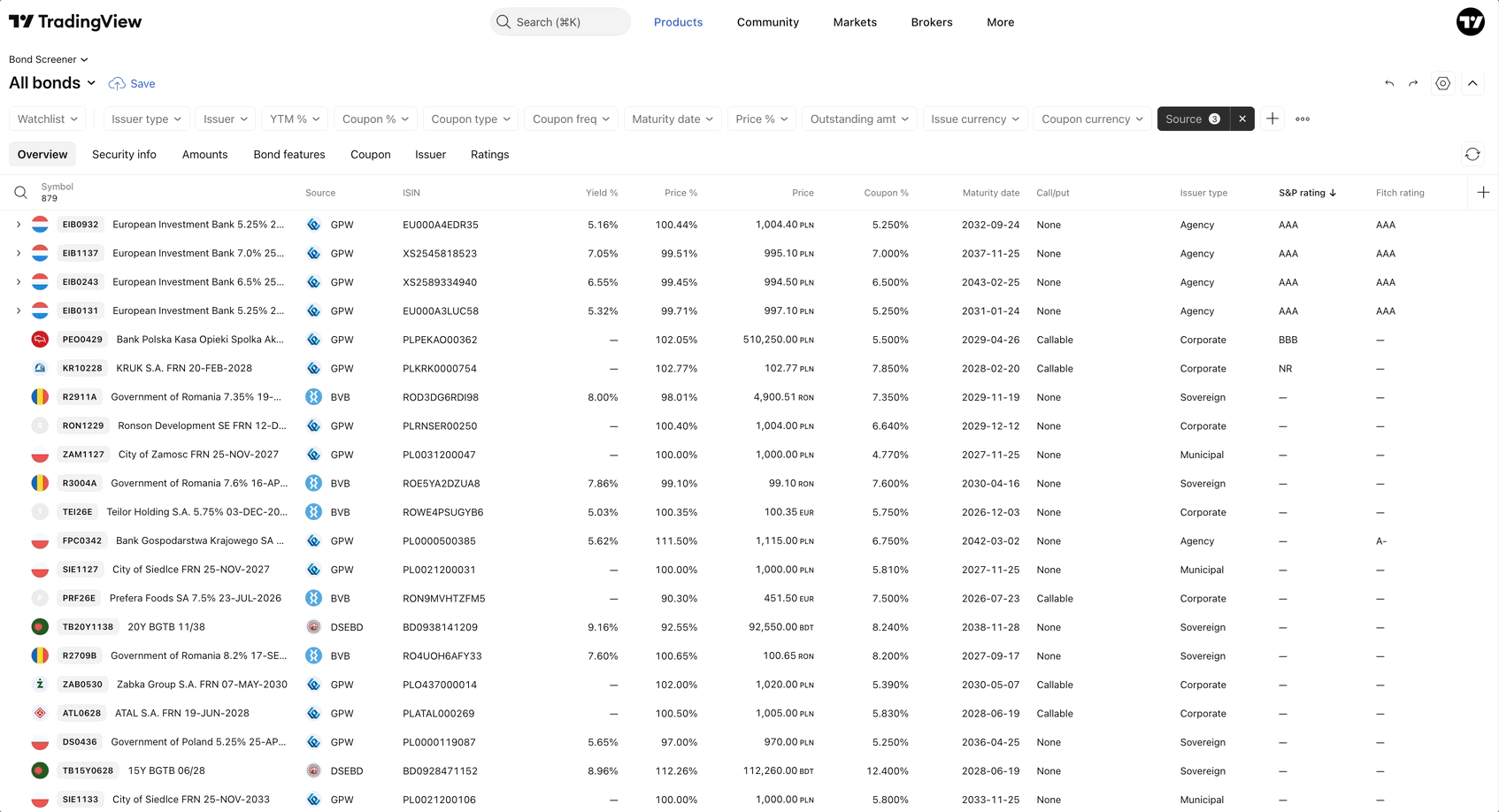Viewport: 1499px width, 812px height.
Task: Switch to the Security info tab
Action: (x=124, y=154)
